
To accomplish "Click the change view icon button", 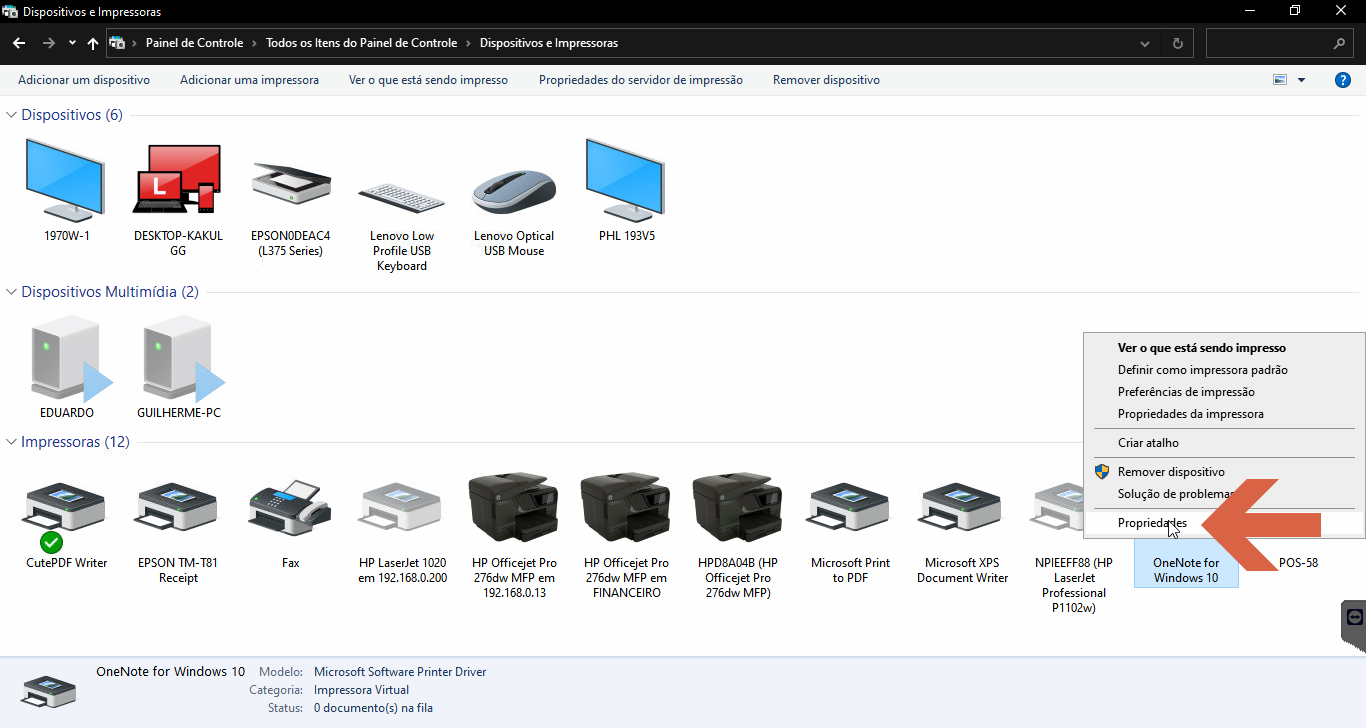I will coord(1280,80).
